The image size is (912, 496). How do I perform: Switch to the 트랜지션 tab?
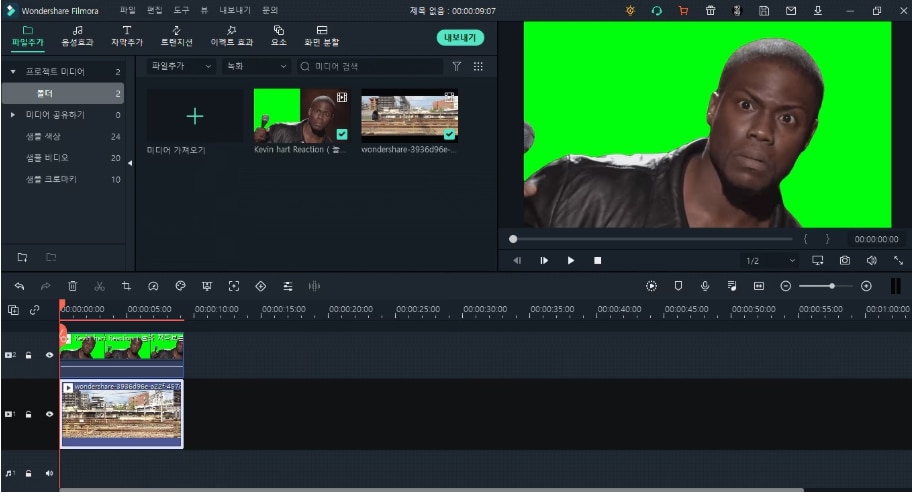click(176, 36)
